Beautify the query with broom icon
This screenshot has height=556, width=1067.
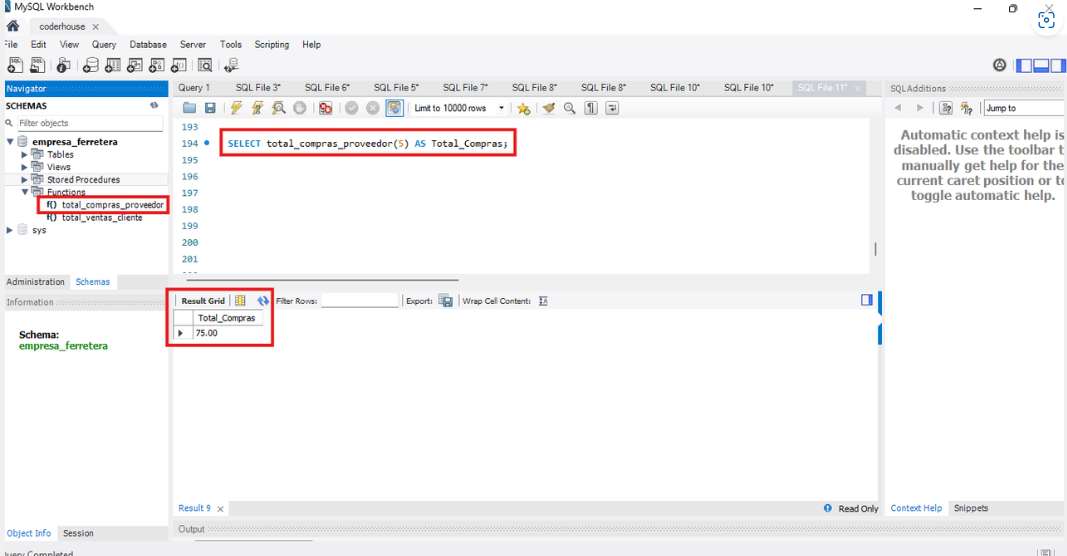pyautogui.click(x=548, y=108)
